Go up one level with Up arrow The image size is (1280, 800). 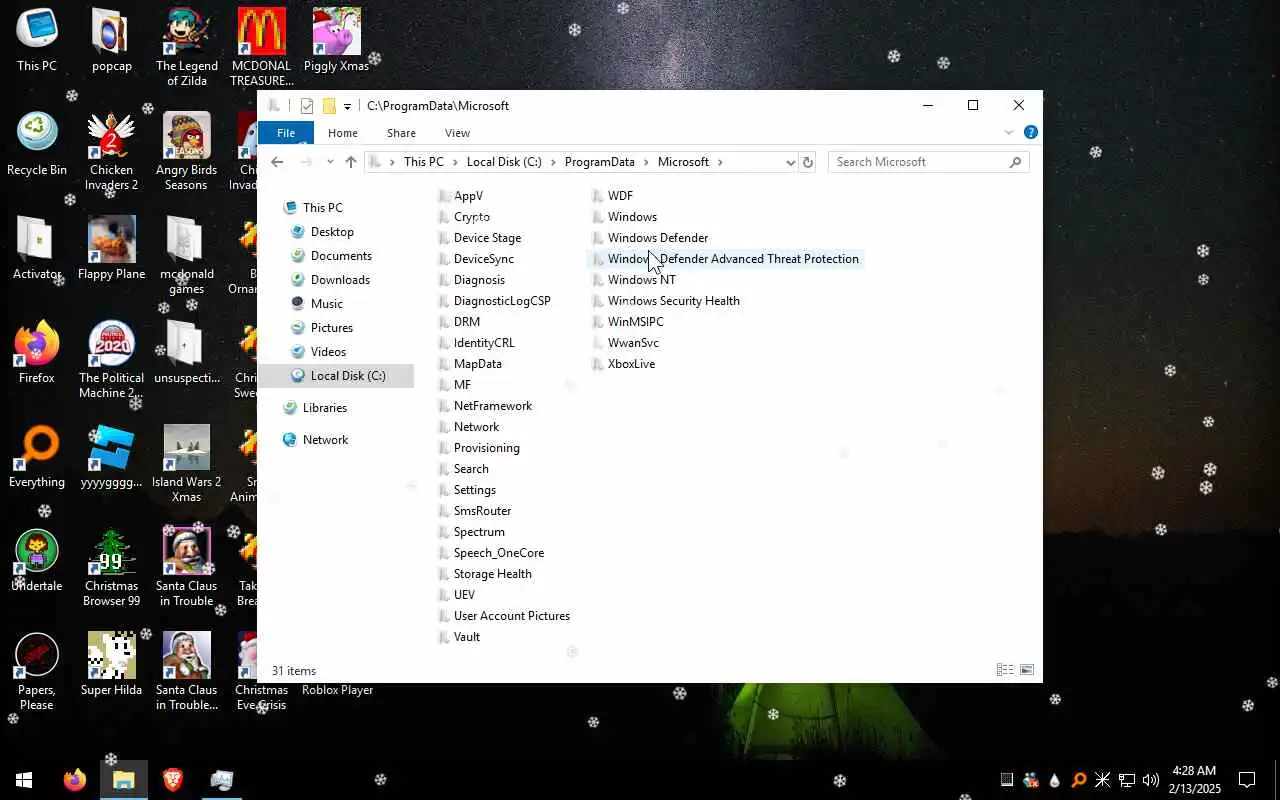coord(350,162)
